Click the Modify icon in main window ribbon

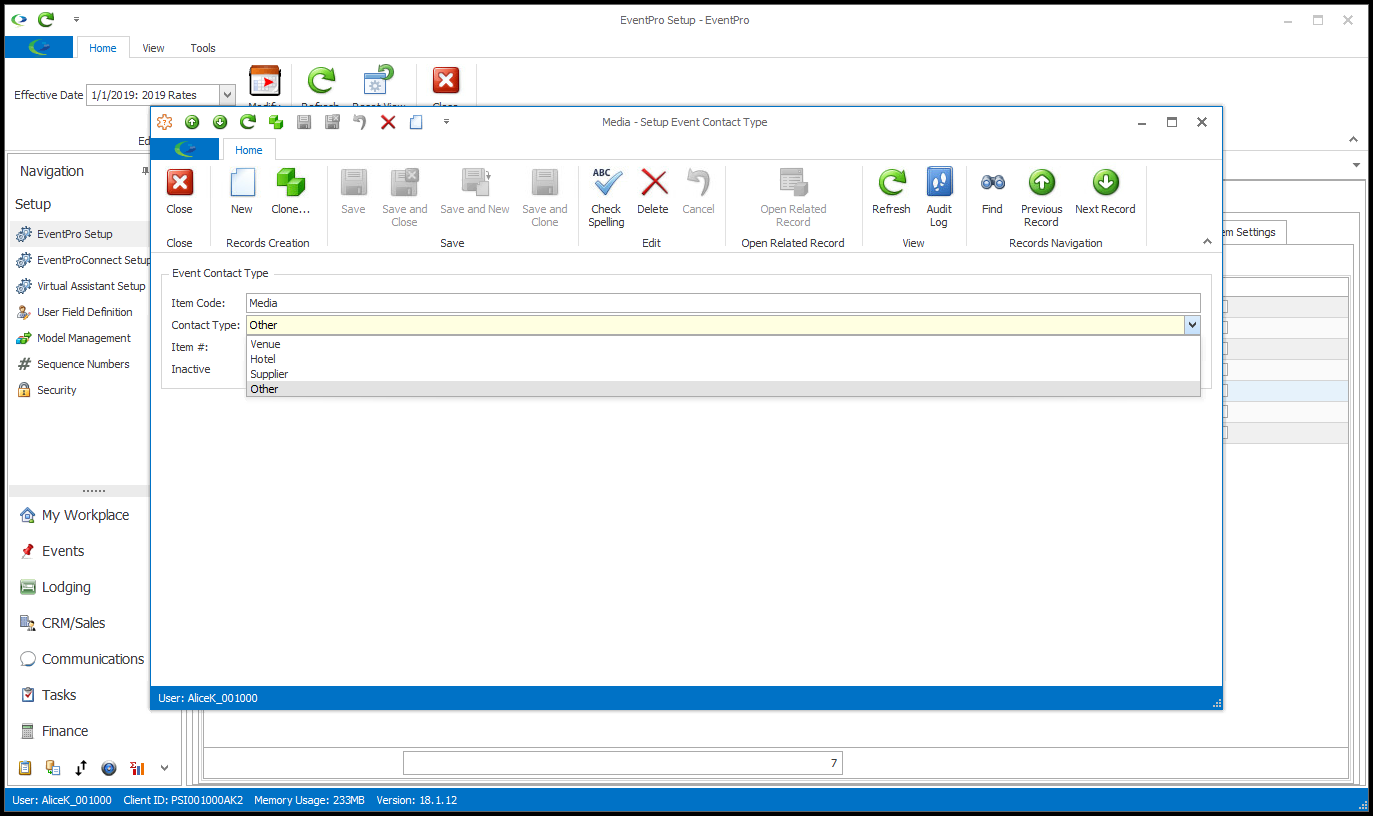point(264,82)
